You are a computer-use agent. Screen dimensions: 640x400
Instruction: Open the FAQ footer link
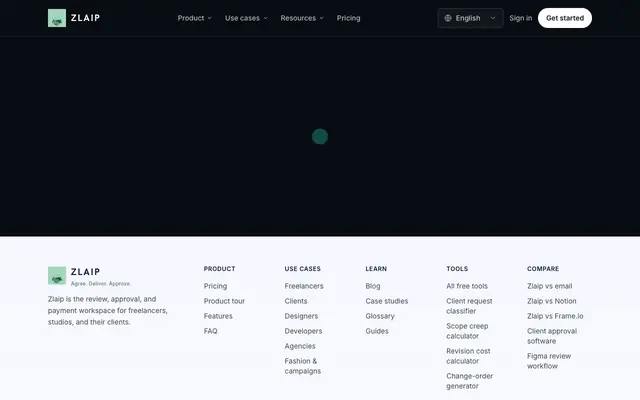pyautogui.click(x=211, y=331)
